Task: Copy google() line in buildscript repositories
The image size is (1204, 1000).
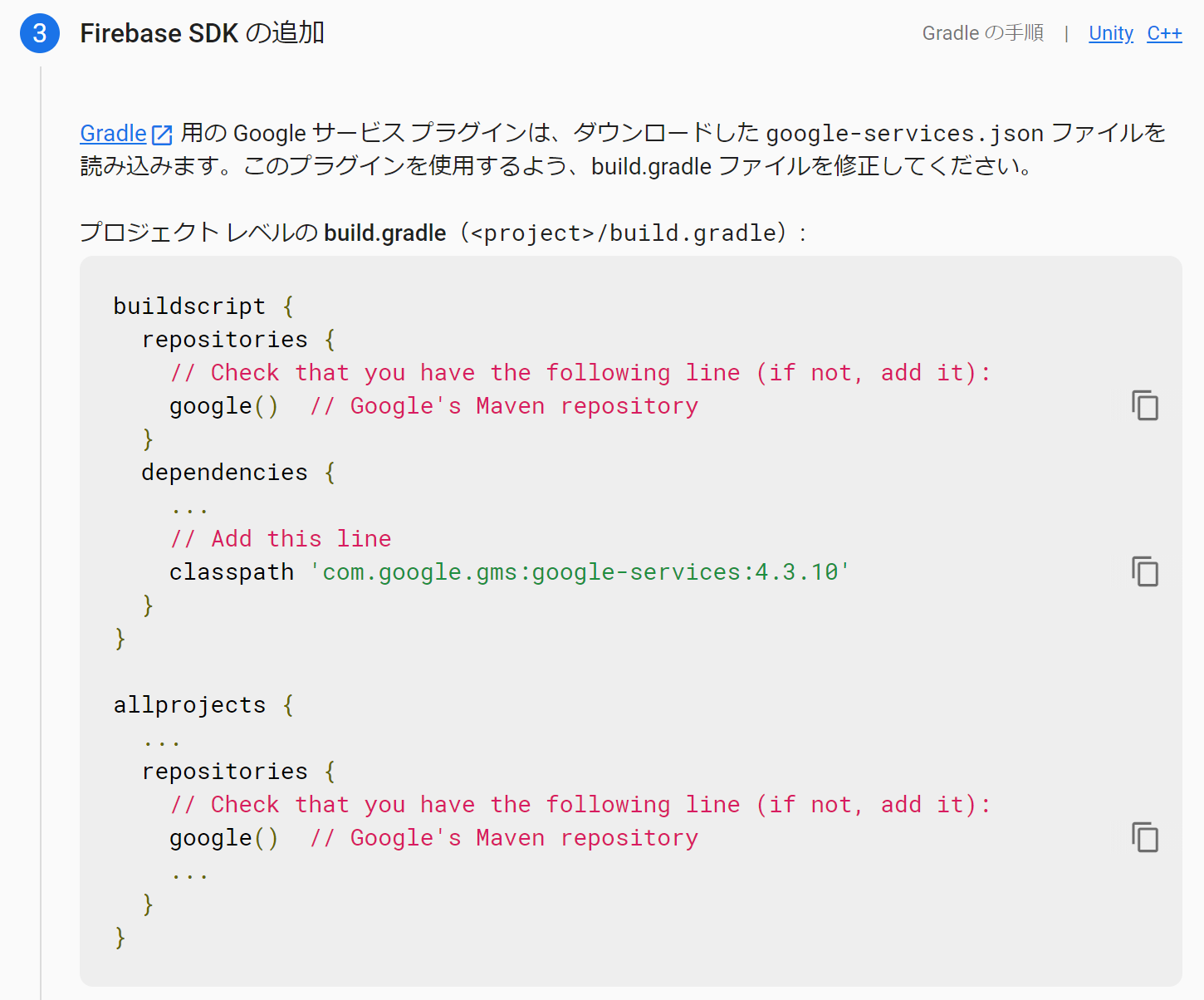Action: (1145, 406)
